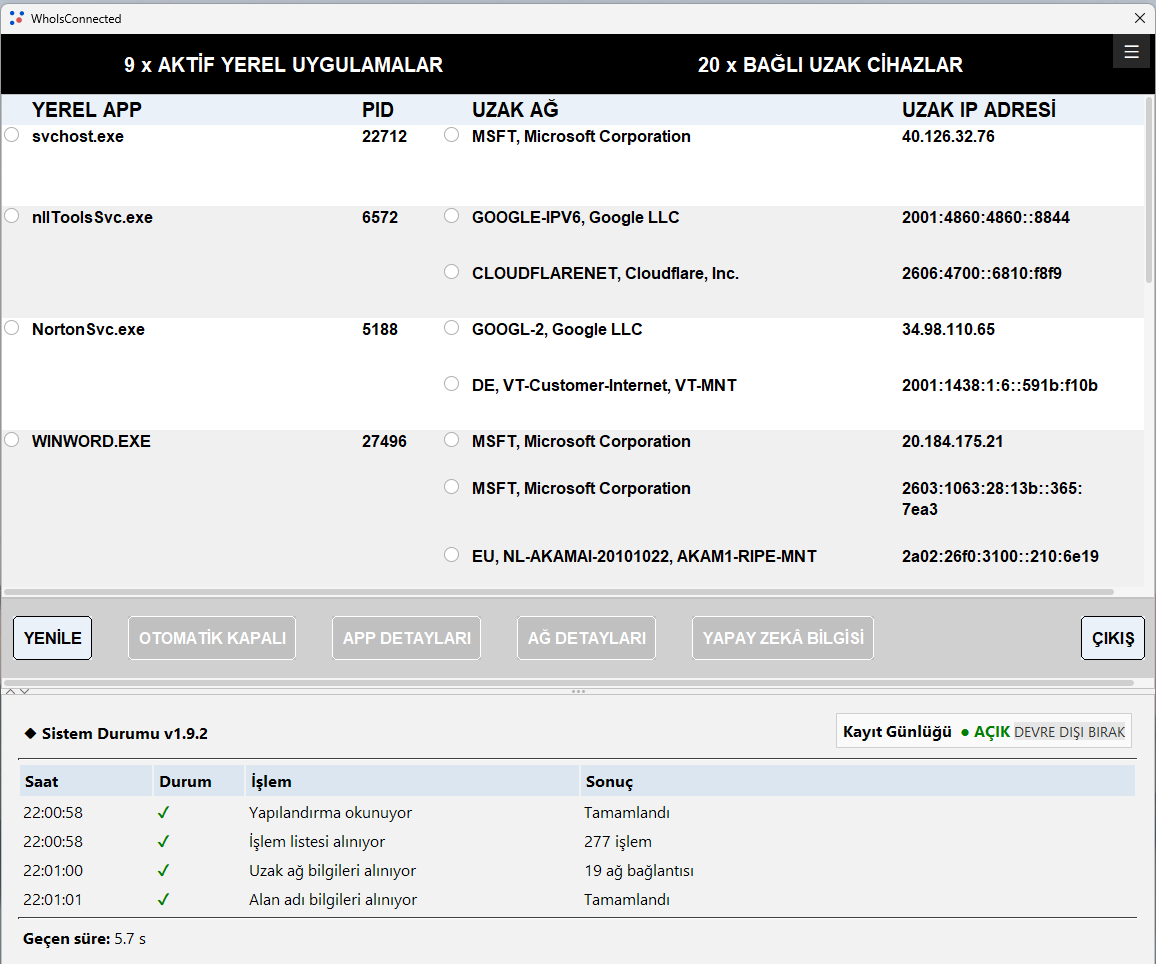Click the UZAK AĞ column header
Screen dimensions: 1156x964
[515, 110]
